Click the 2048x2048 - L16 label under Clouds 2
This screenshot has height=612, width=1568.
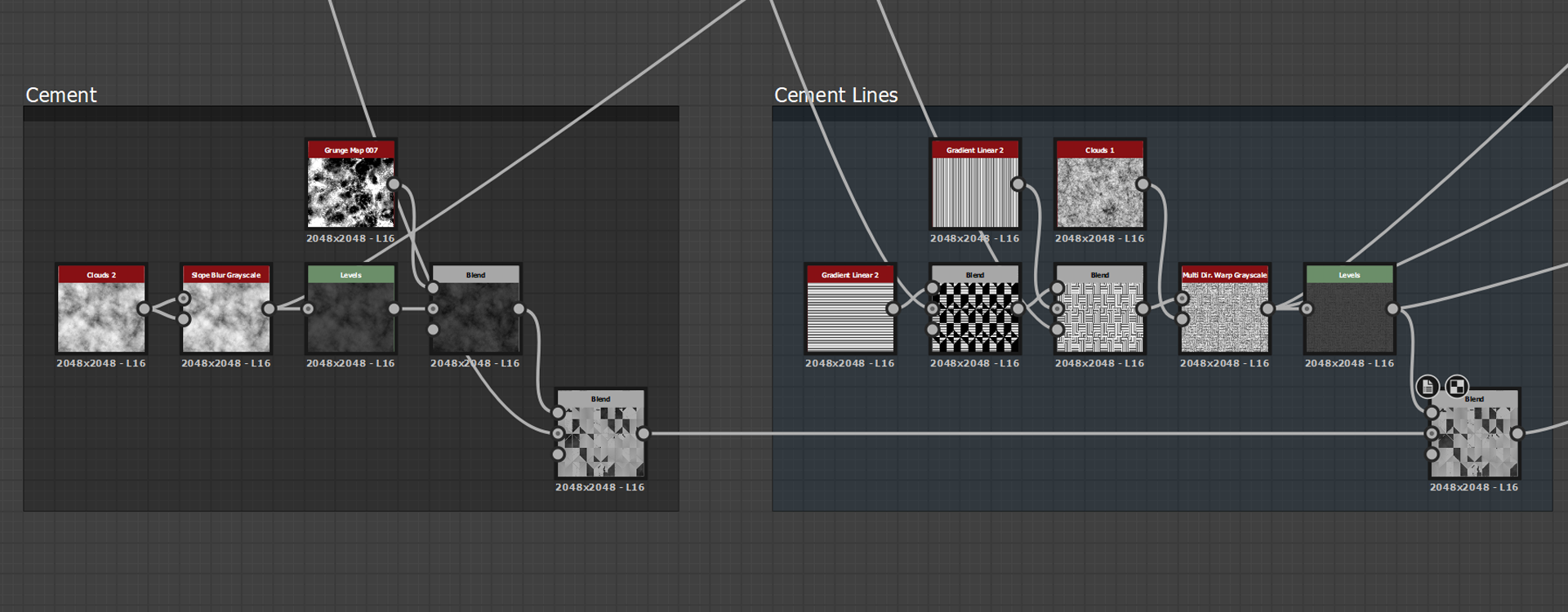pyautogui.click(x=101, y=364)
